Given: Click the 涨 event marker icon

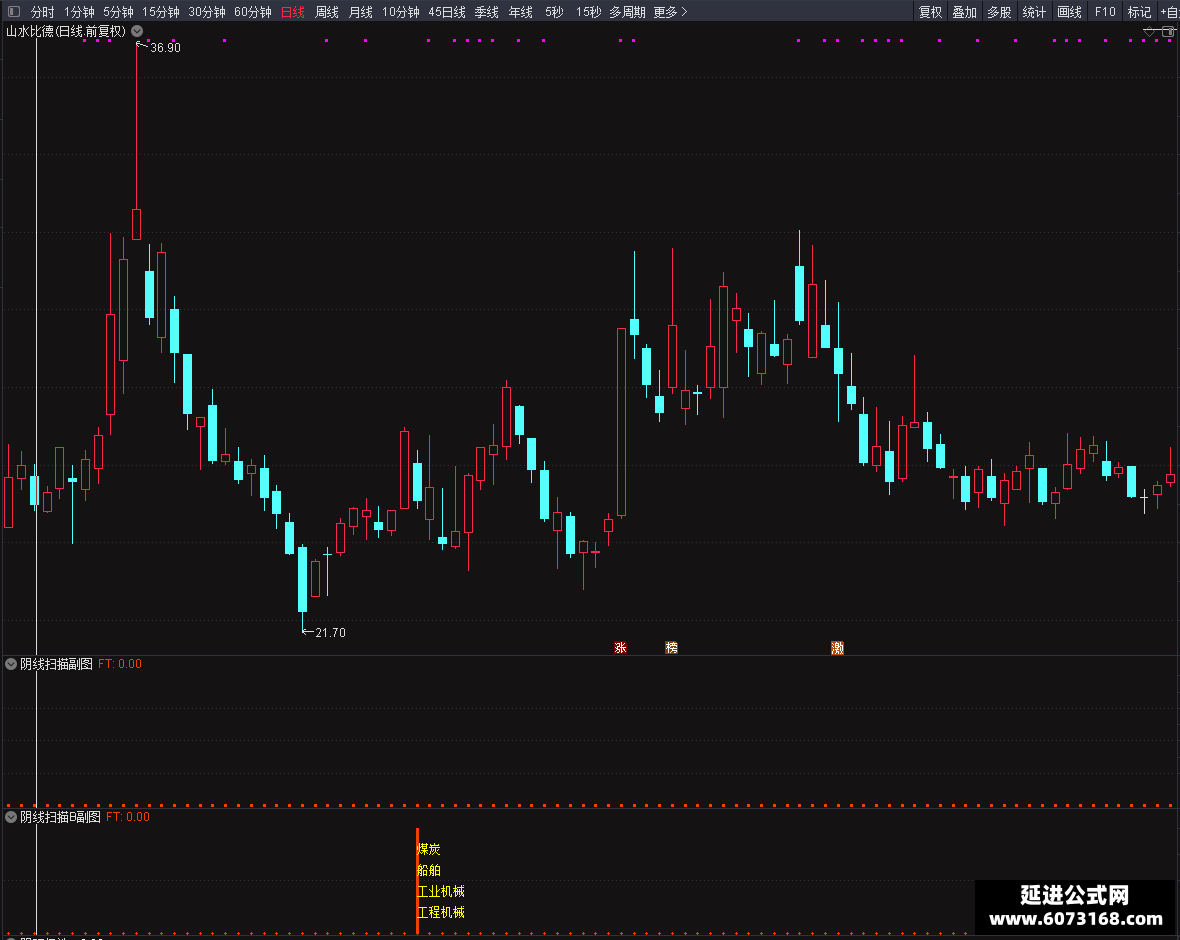Looking at the screenshot, I should pos(620,647).
